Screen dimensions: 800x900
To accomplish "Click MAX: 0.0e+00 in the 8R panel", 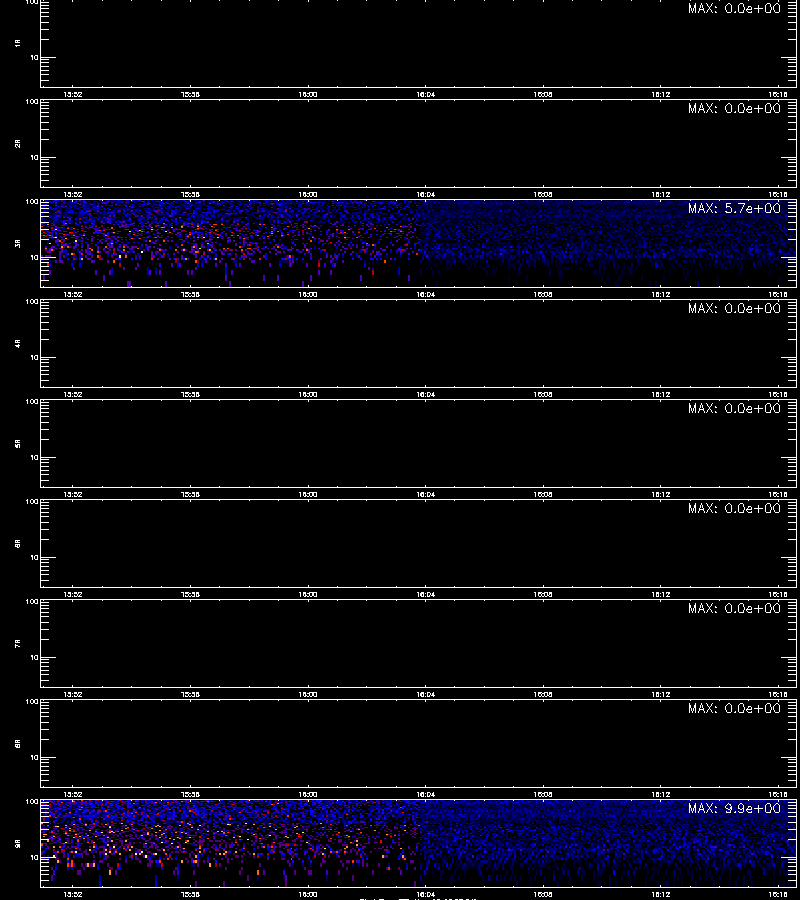I will [734, 708].
